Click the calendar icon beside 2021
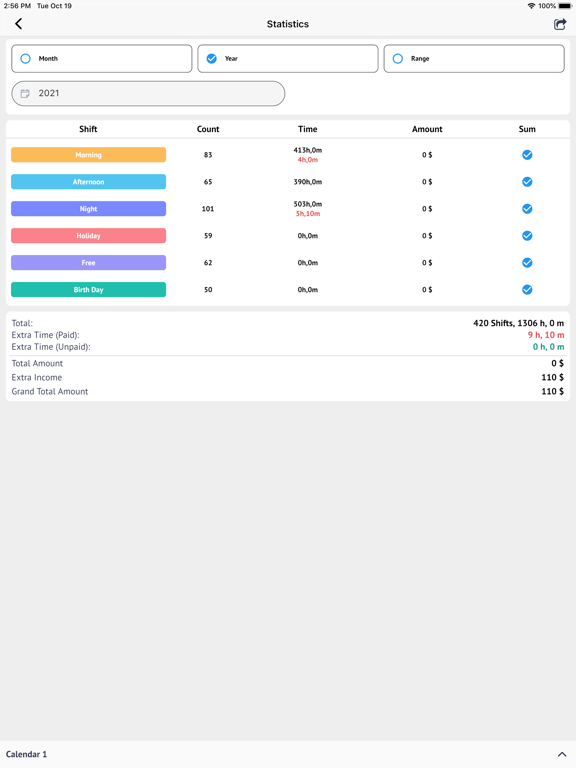 pos(25,94)
